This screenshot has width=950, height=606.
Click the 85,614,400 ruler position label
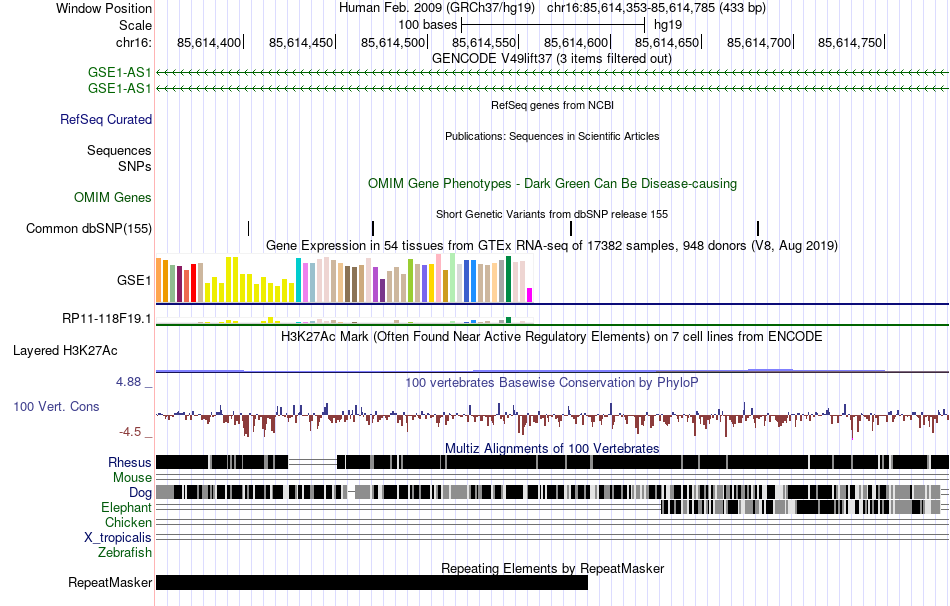click(x=209, y=42)
